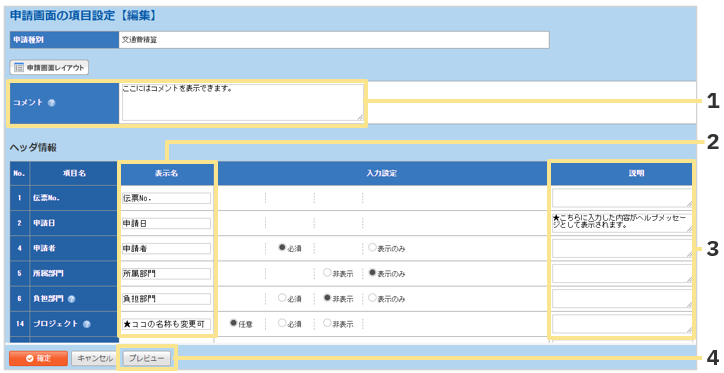Select 必須 radio for 負担部門 row
The width and height of the screenshot is (724, 373).
pos(282,298)
